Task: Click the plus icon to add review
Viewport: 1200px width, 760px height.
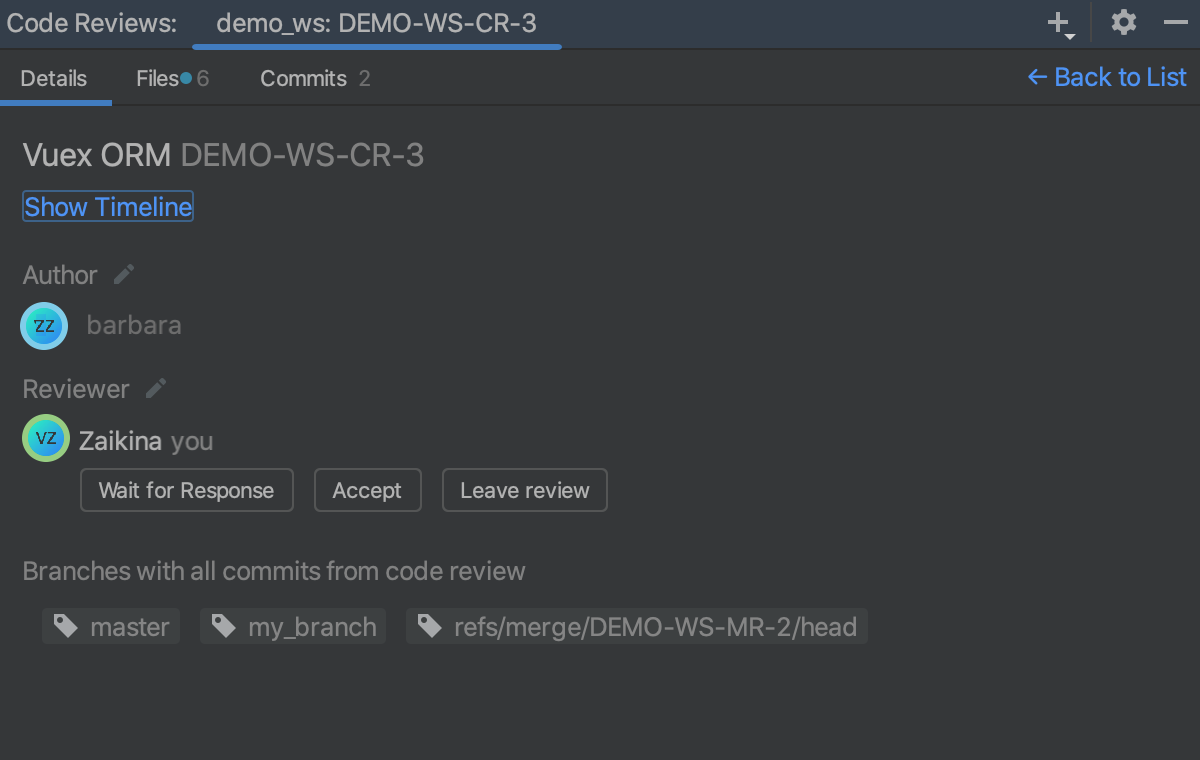Action: [1058, 23]
